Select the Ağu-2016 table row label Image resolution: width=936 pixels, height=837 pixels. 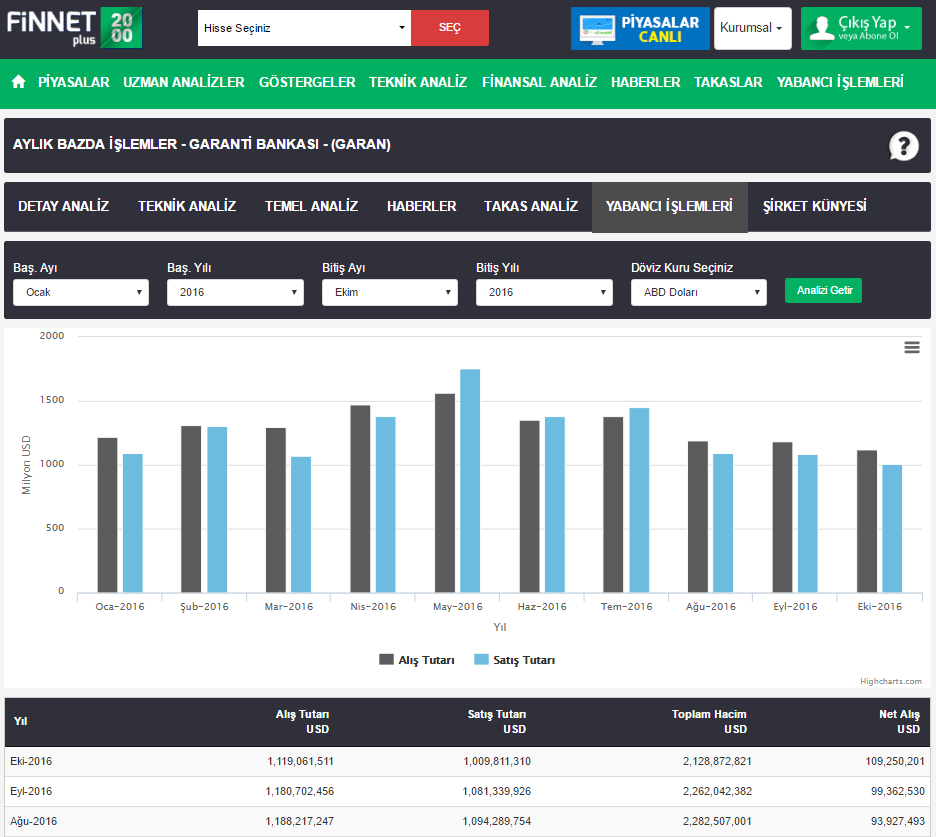coord(33,821)
